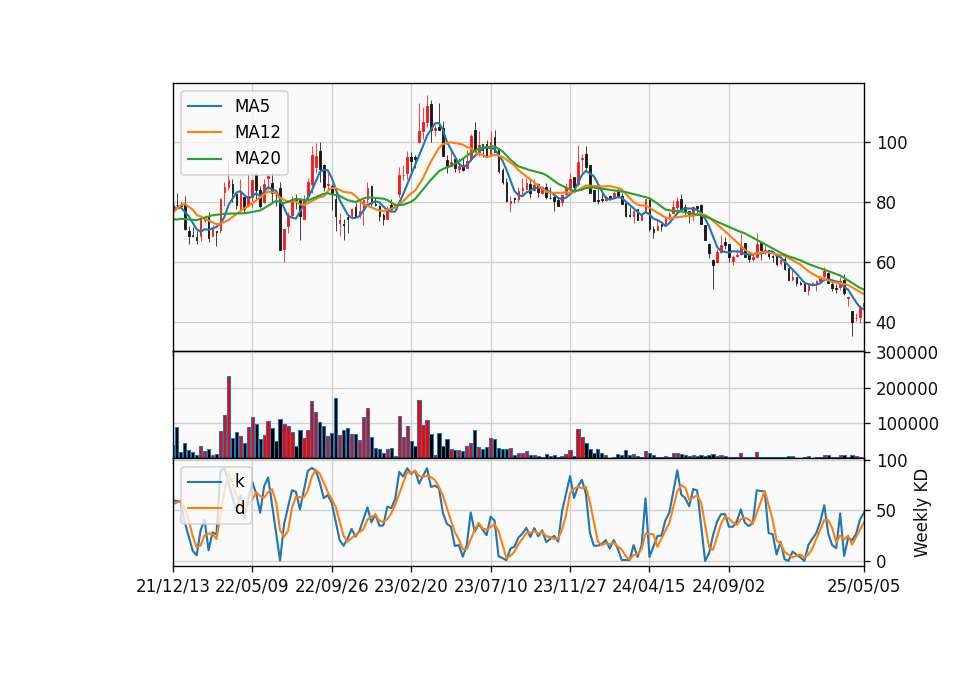Click the 23/02/20 date axis label

[x=411, y=586]
